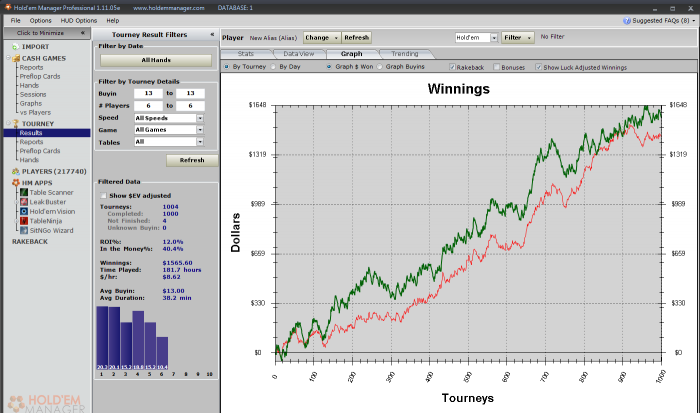Open the Speed dropdown
700x413 pixels.
pos(200,118)
